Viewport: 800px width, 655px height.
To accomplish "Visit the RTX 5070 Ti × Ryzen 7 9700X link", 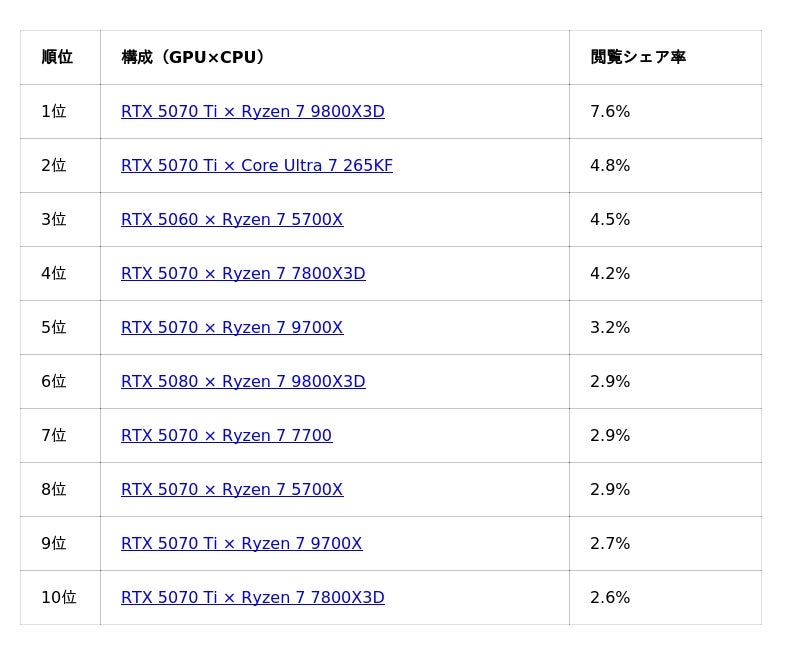I will pos(241,544).
